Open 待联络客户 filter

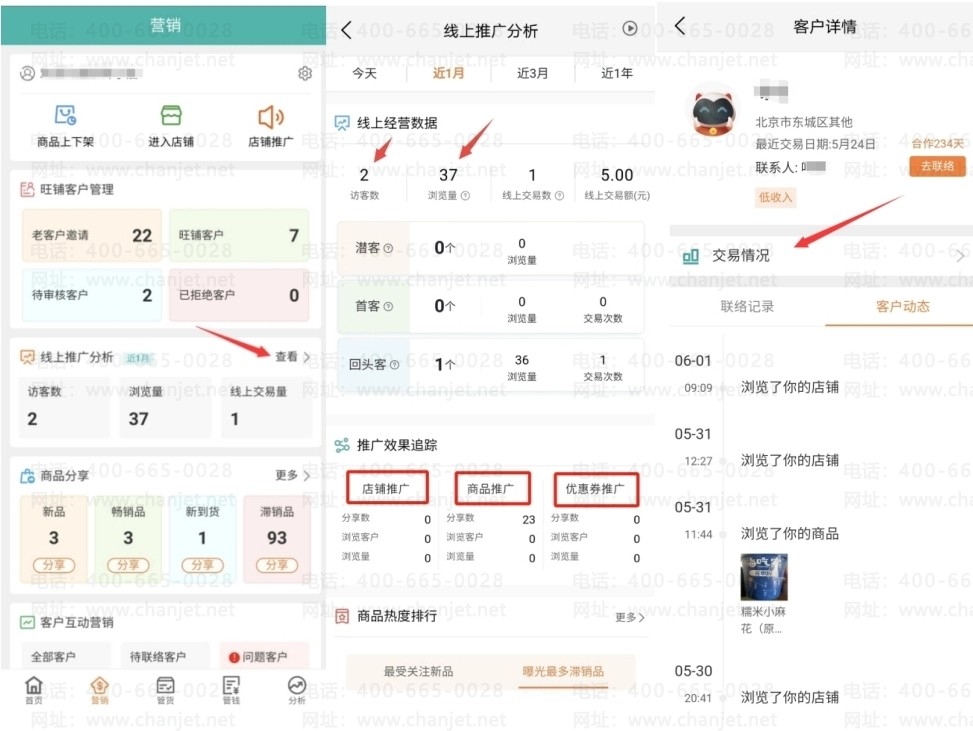(164, 657)
